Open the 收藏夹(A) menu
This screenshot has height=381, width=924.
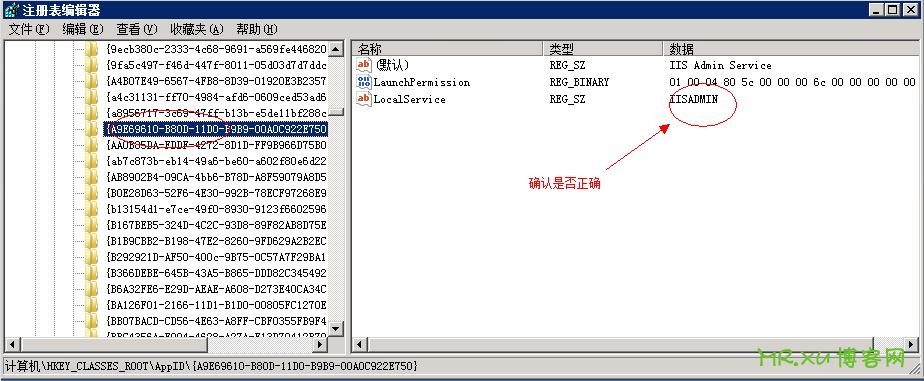tap(197, 29)
